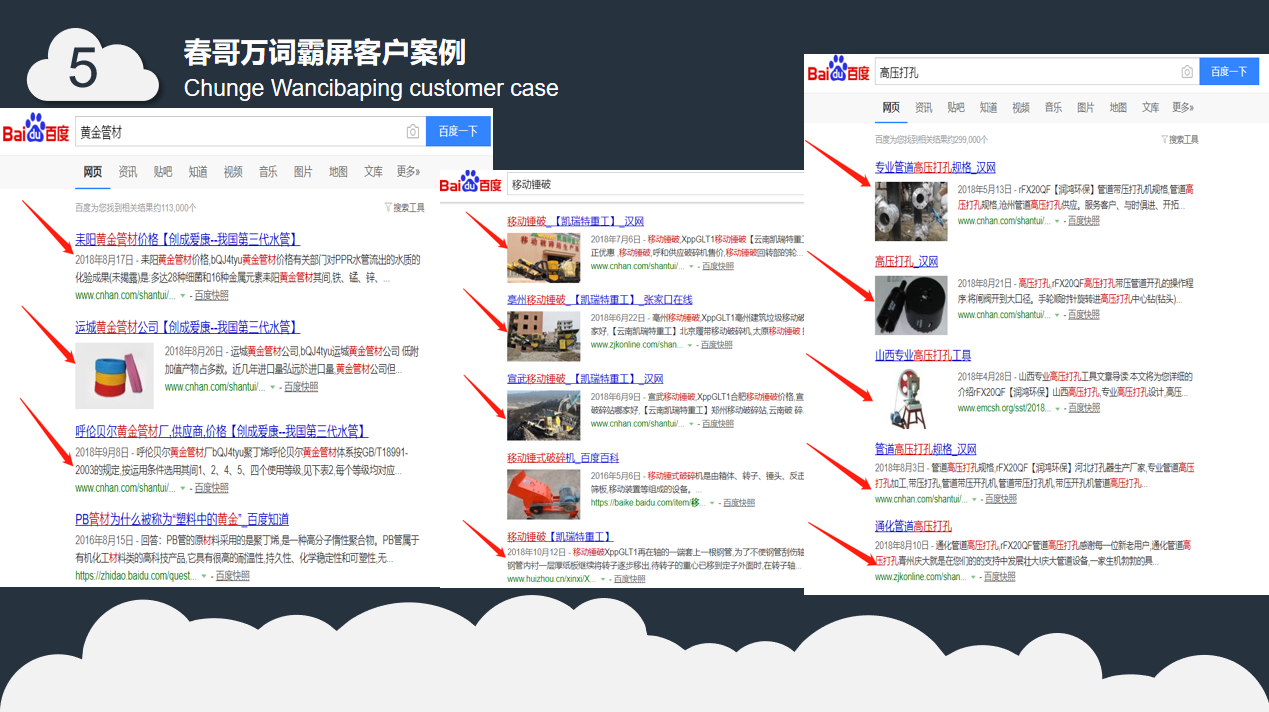Focus the search field containing 黄金管材
The image size is (1269, 712).
click(x=250, y=132)
